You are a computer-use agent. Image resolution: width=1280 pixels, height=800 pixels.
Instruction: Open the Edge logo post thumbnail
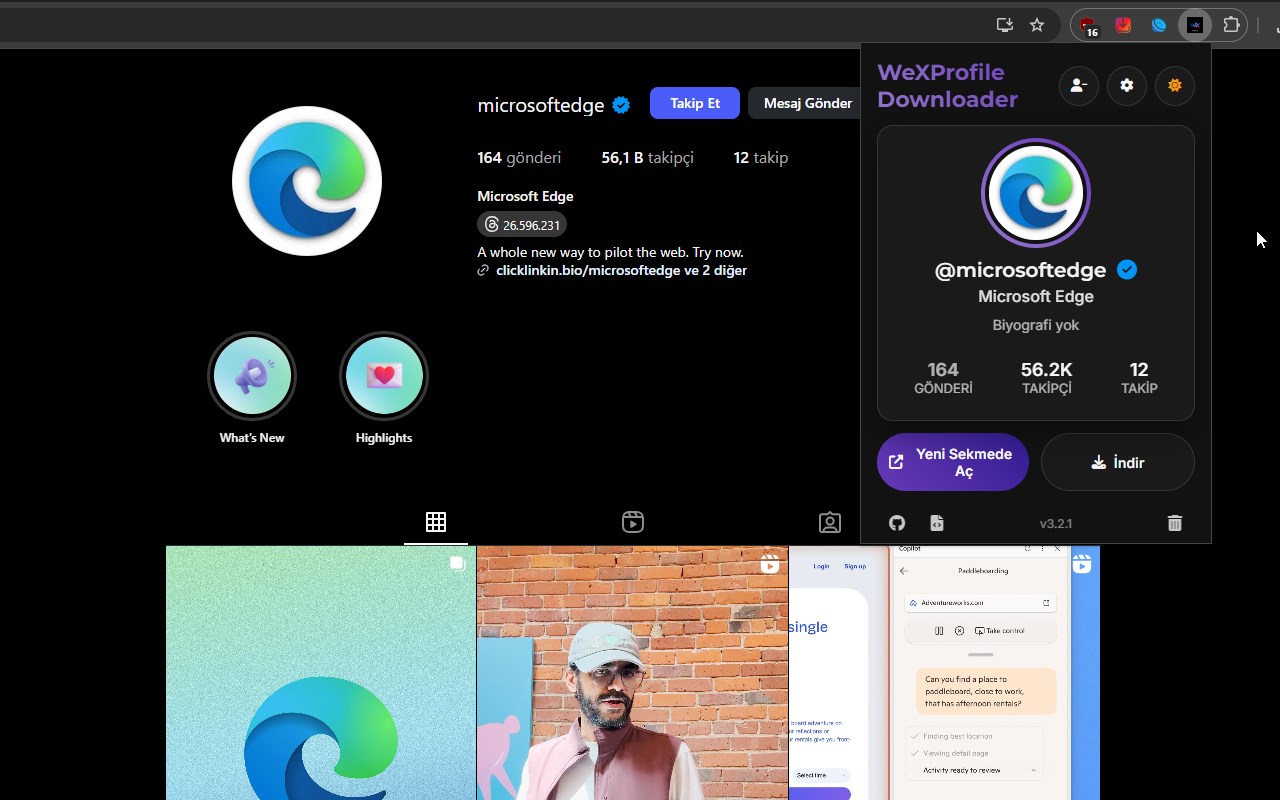click(321, 672)
